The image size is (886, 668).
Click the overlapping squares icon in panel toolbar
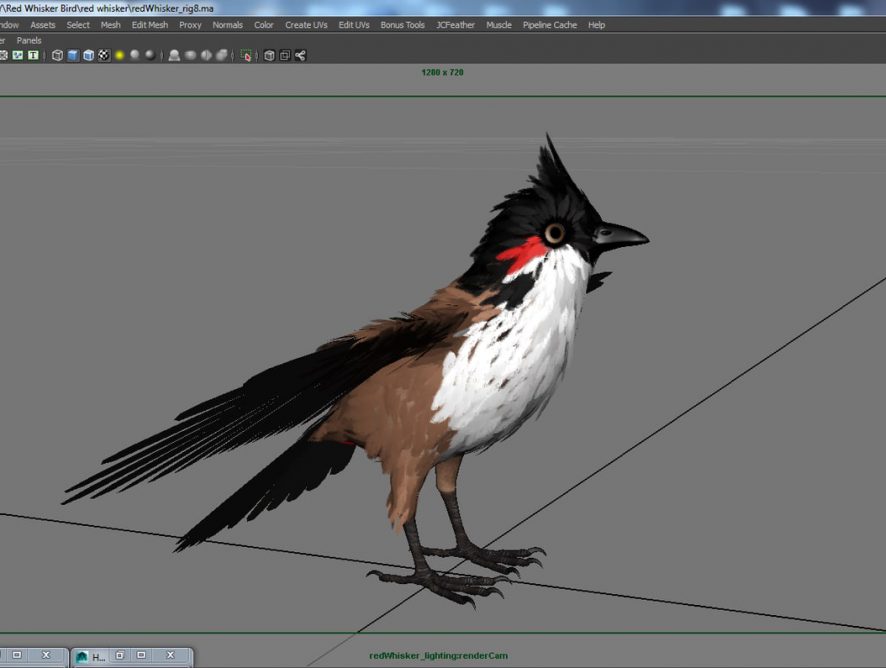[x=285, y=56]
